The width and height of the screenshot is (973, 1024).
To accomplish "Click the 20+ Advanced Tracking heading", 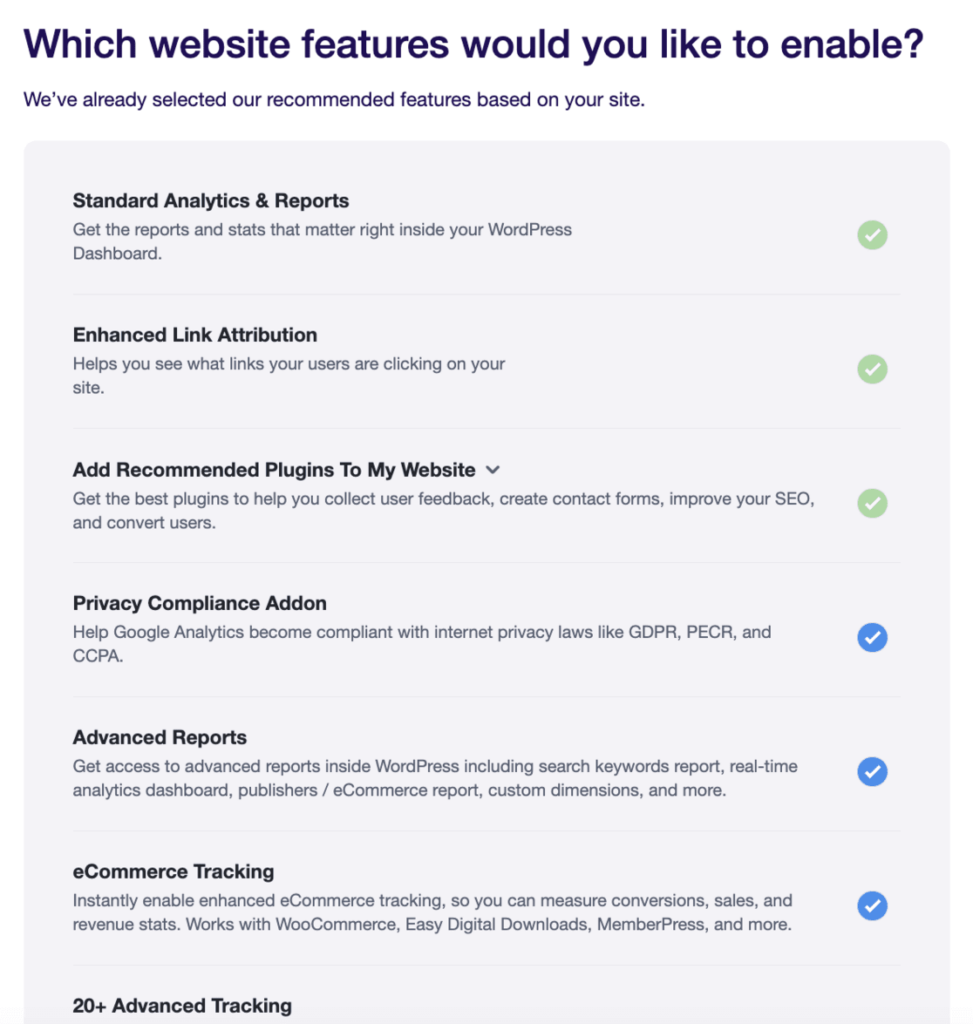I will click(182, 1005).
